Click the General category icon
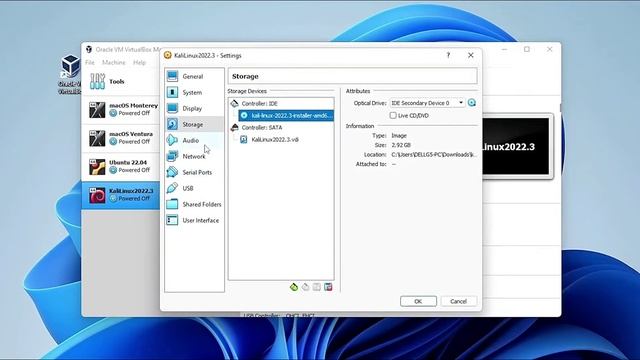The width and height of the screenshot is (640, 360). coord(172,76)
